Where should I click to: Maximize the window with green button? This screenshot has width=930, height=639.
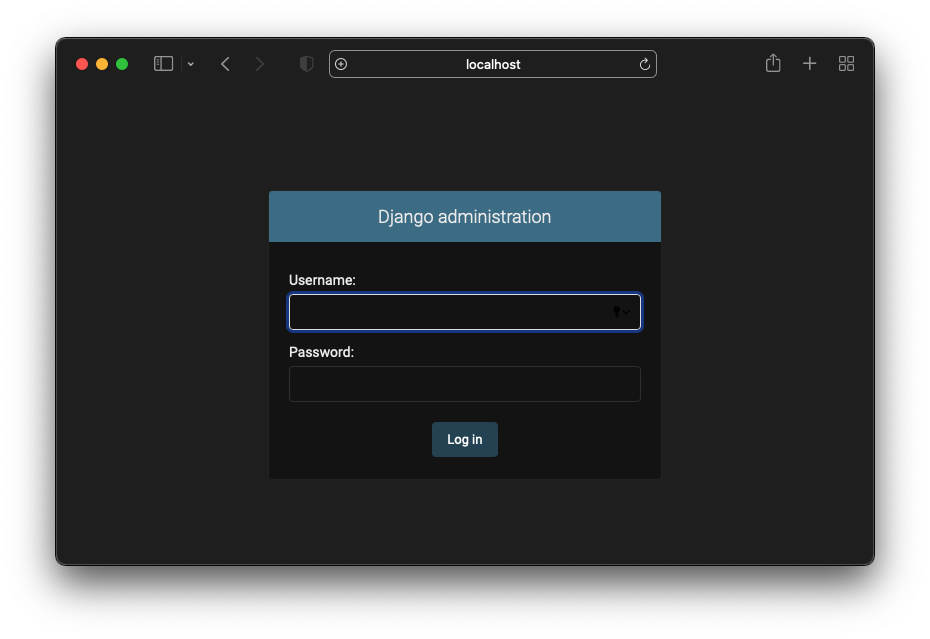coord(122,64)
